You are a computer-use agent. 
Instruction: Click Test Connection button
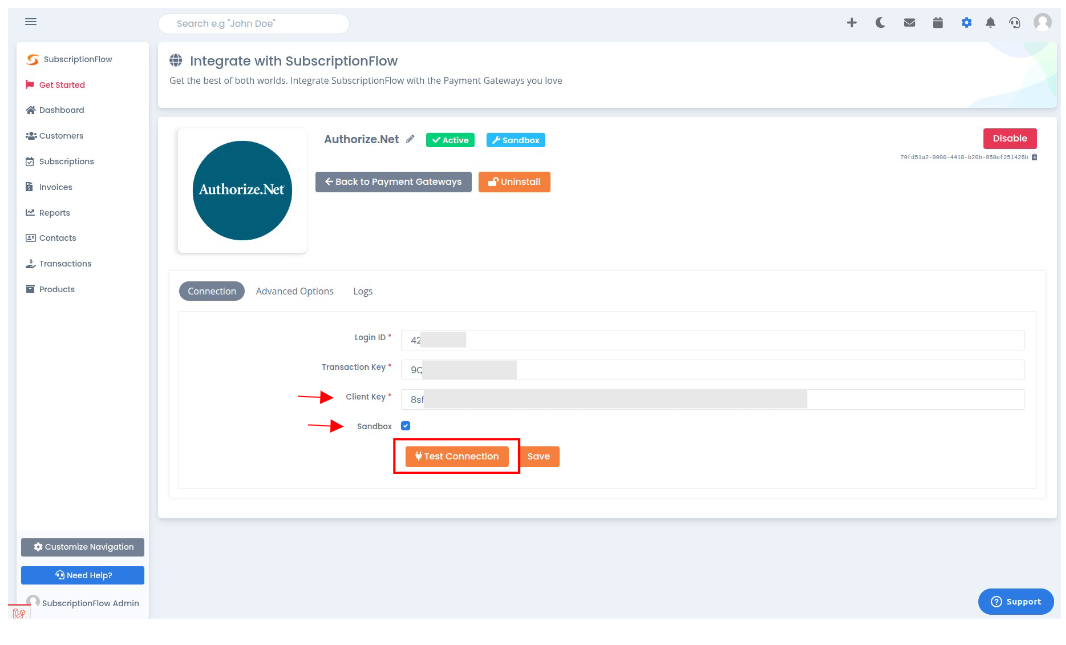tap(457, 457)
